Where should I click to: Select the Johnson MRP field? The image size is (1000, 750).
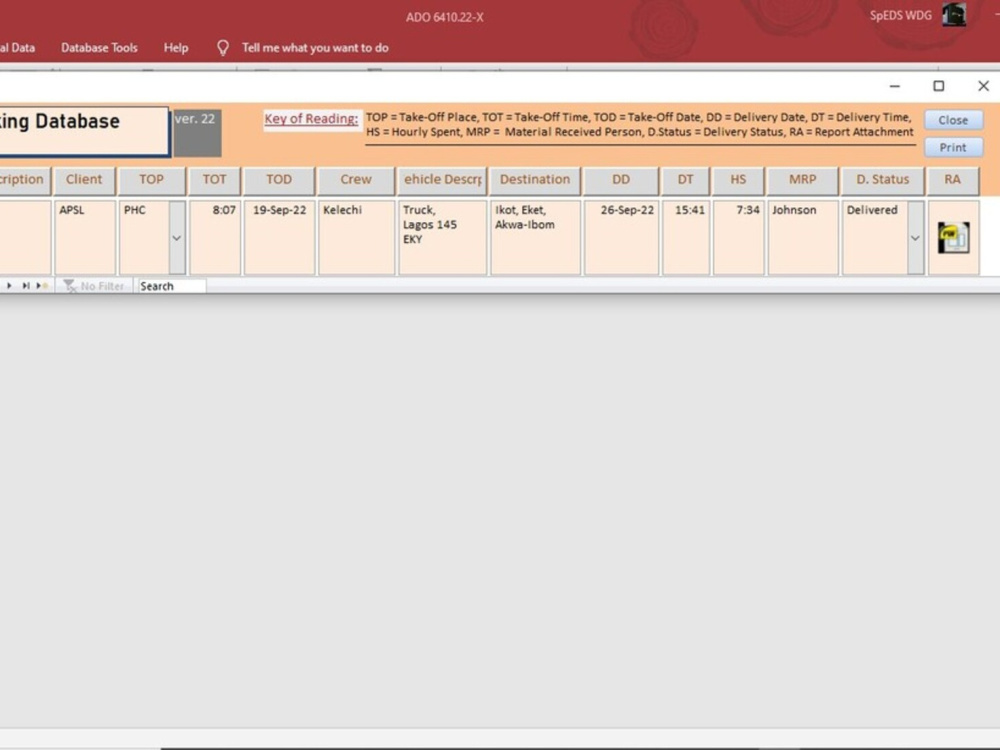pos(804,238)
